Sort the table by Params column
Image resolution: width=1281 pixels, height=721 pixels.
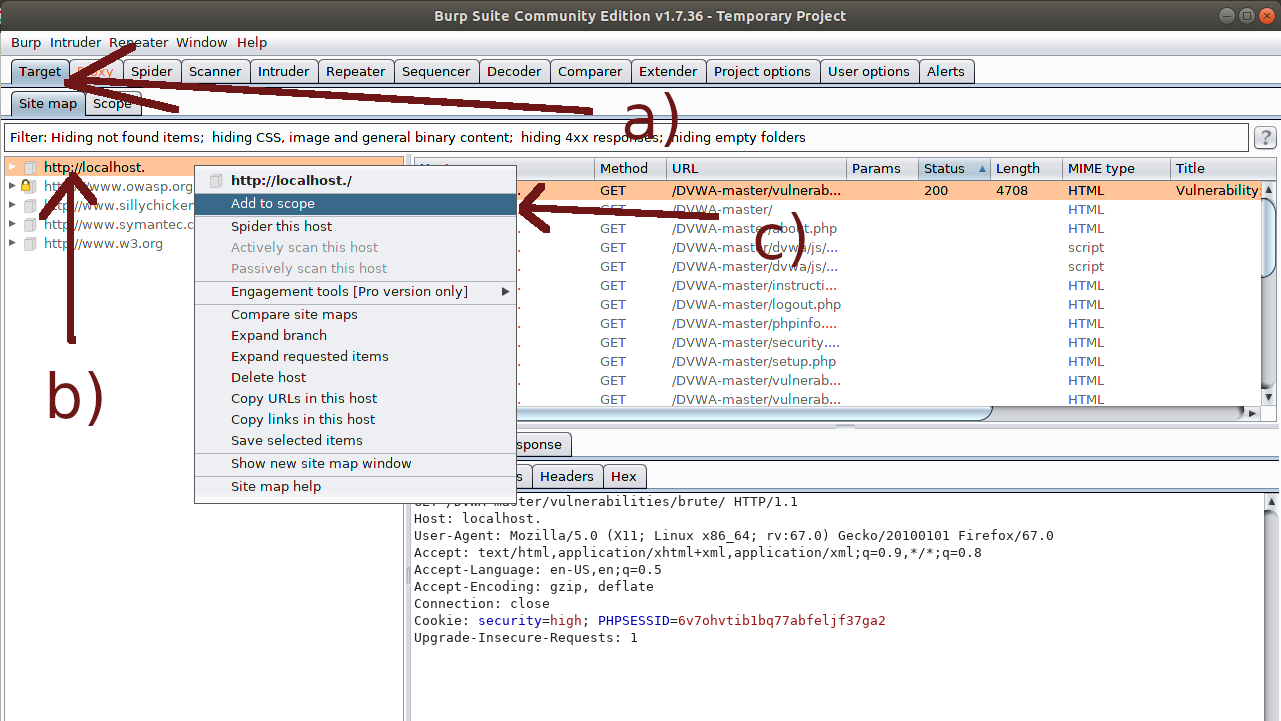pos(883,169)
